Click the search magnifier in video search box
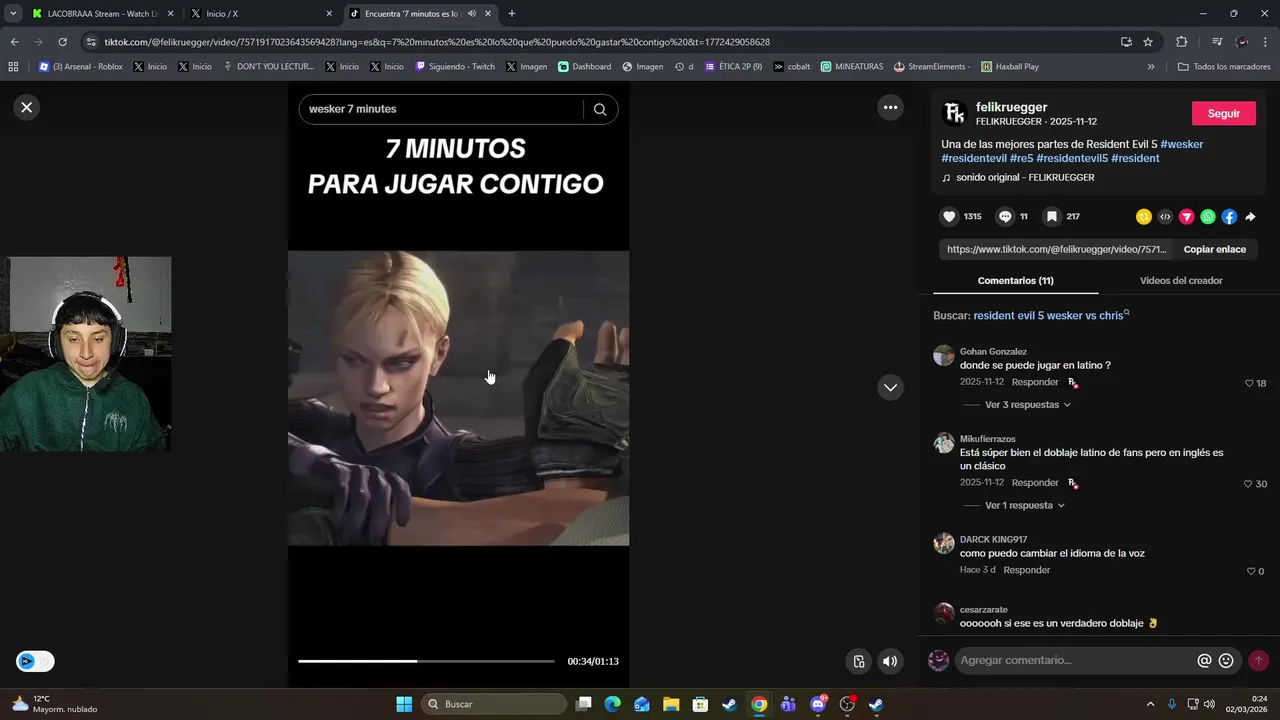Viewport: 1280px width, 720px height. point(600,109)
